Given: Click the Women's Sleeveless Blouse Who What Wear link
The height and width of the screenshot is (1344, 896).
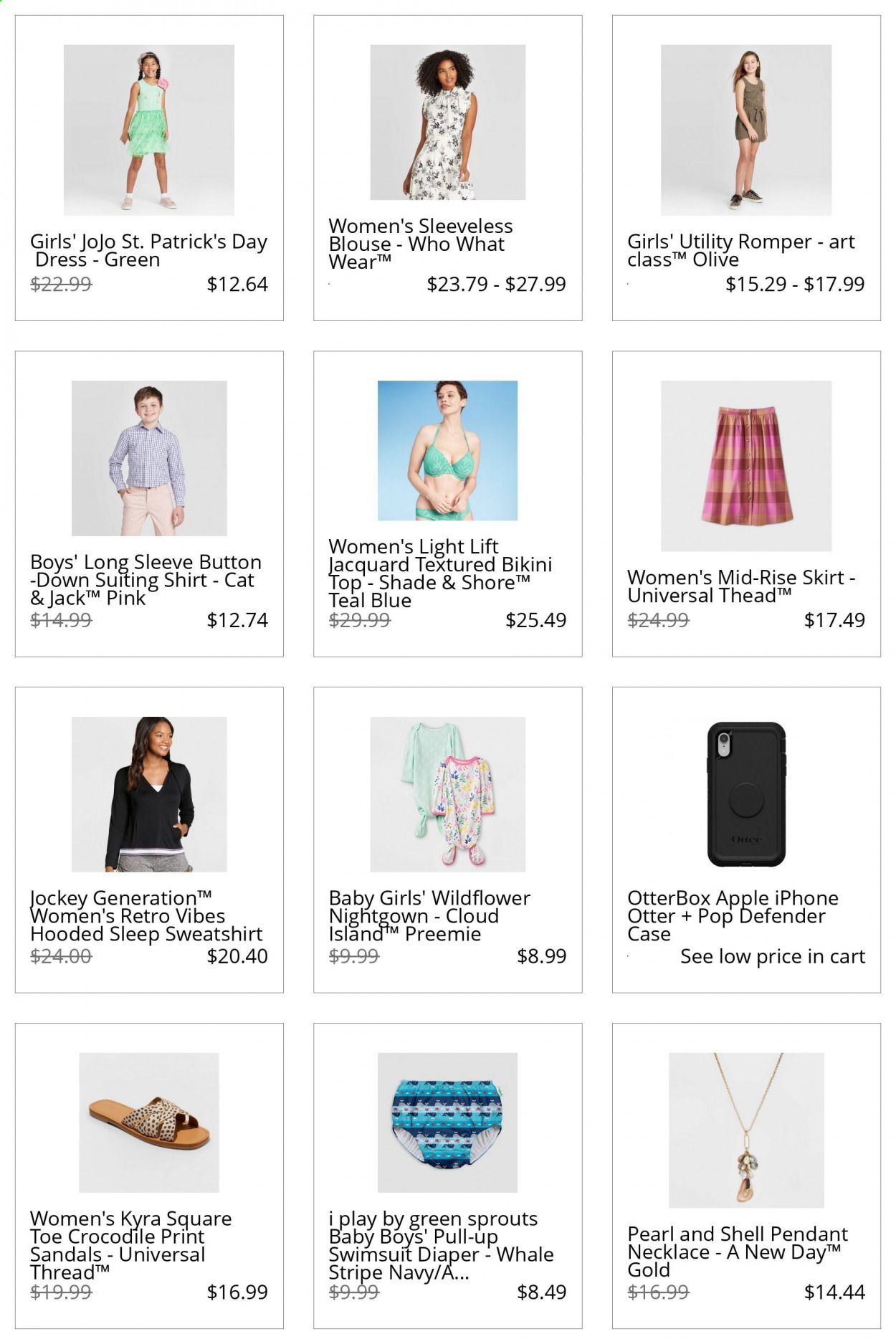Looking at the screenshot, I should [x=421, y=244].
